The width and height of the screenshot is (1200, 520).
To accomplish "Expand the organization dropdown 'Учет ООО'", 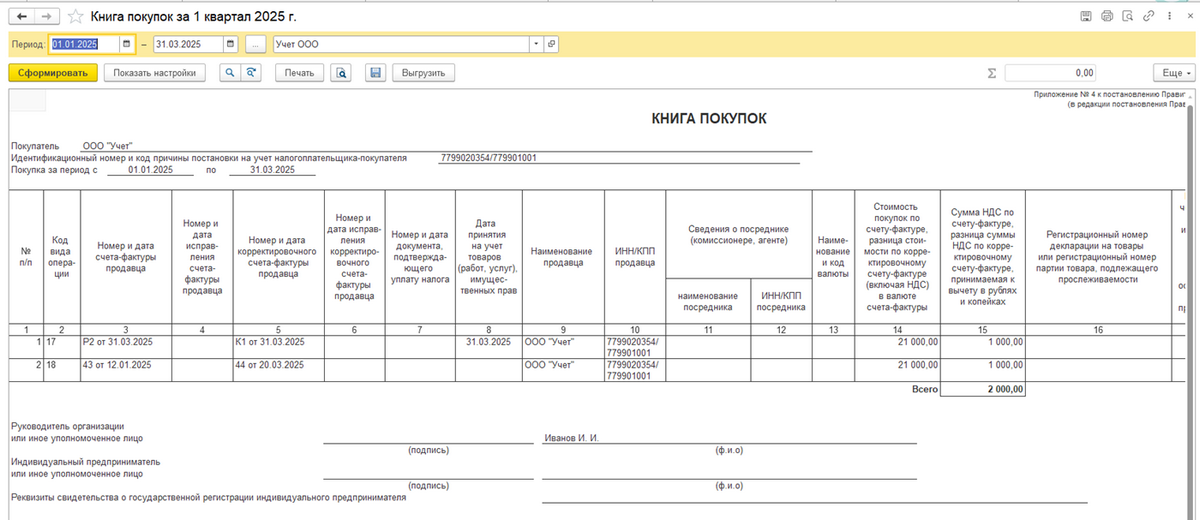I will (536, 45).
